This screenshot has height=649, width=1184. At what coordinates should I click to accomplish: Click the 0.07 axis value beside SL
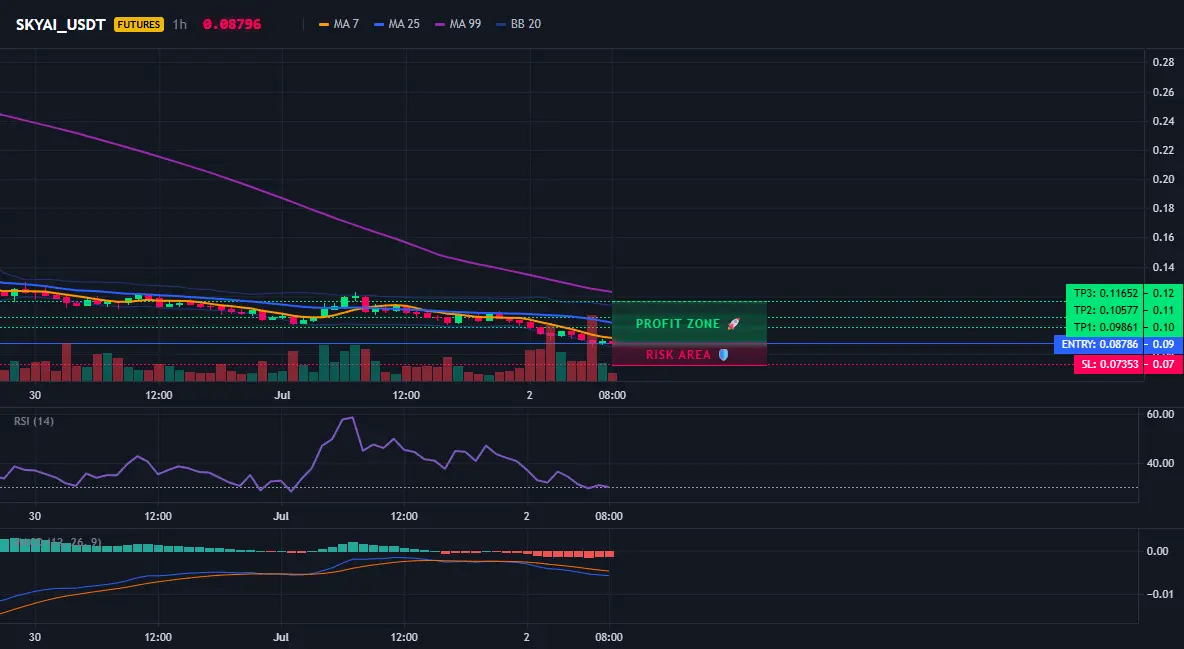[1164, 364]
